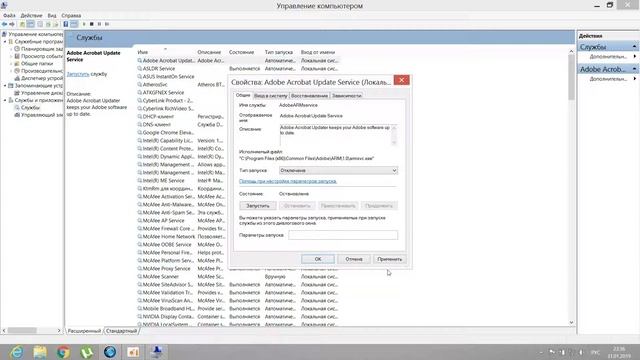Expand the Общие папки tree node
Screen dimensions: 640x360
[11, 64]
